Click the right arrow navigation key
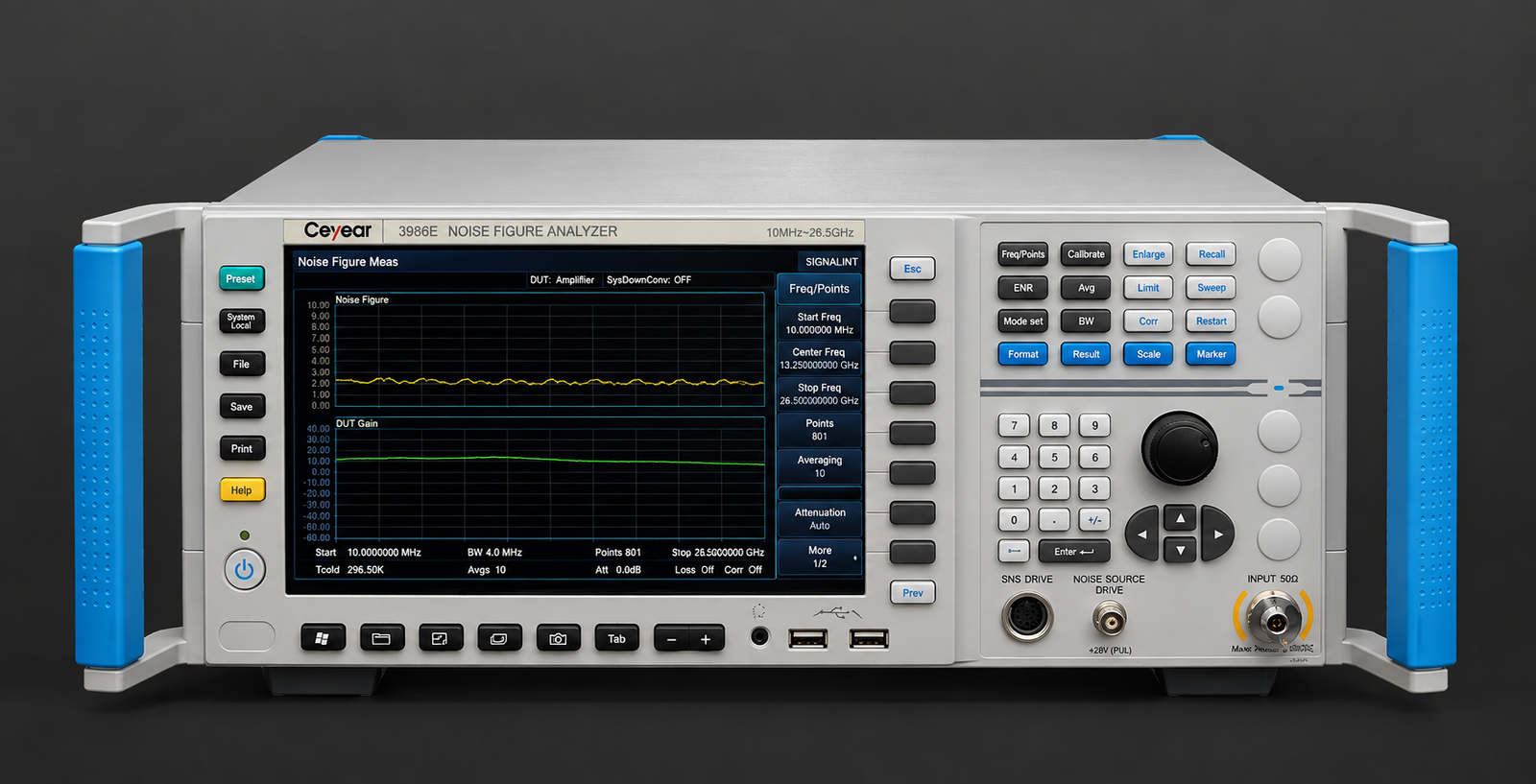The width and height of the screenshot is (1536, 784). coord(1217,535)
